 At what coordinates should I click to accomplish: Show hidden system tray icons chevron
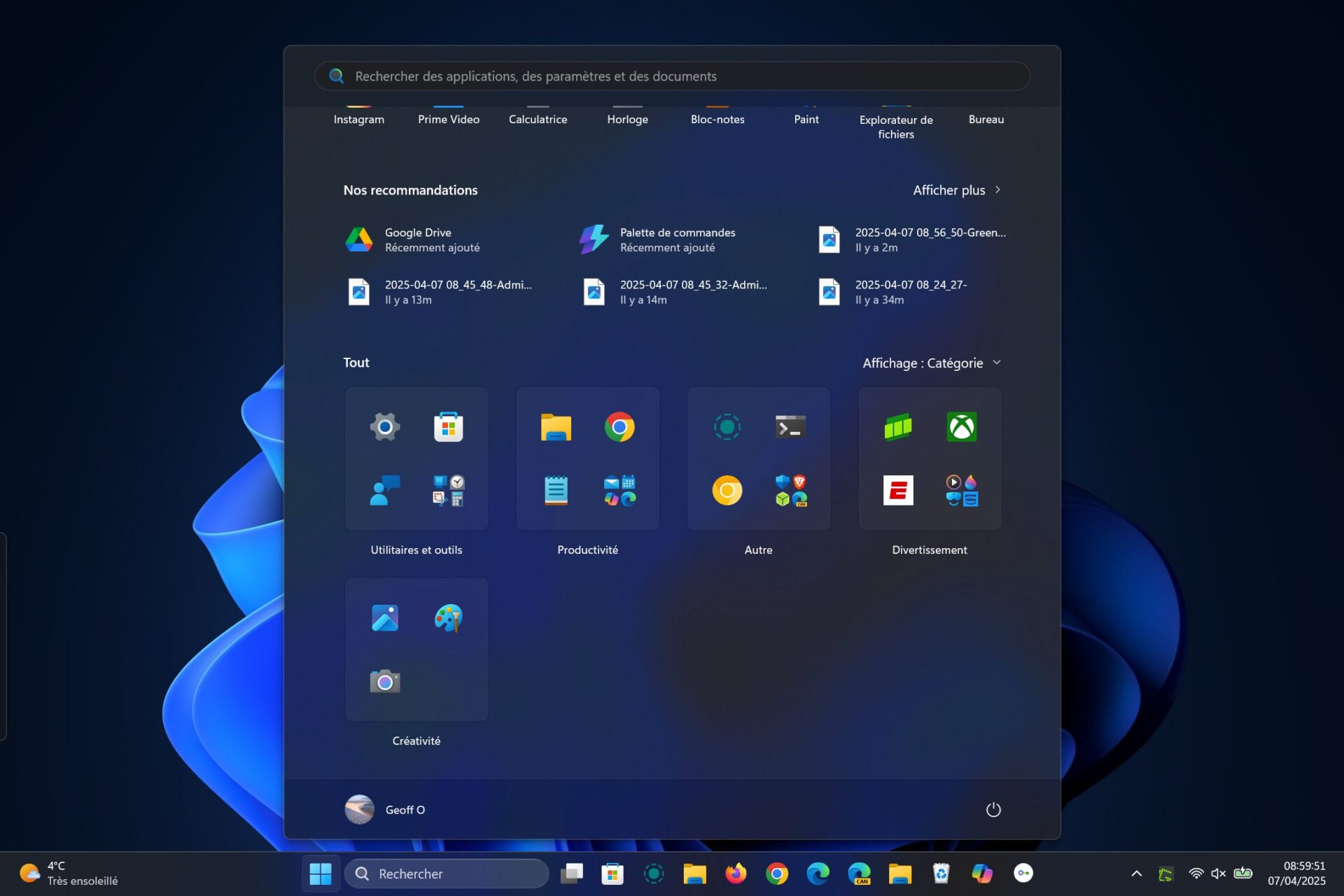coord(1136,874)
